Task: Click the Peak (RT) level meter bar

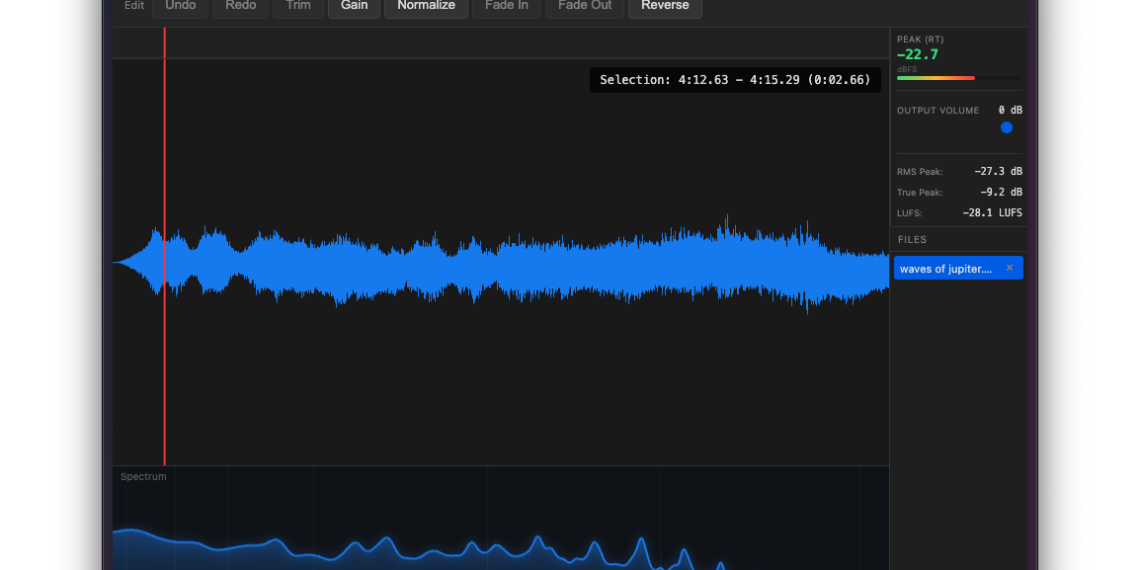Action: pos(959,78)
